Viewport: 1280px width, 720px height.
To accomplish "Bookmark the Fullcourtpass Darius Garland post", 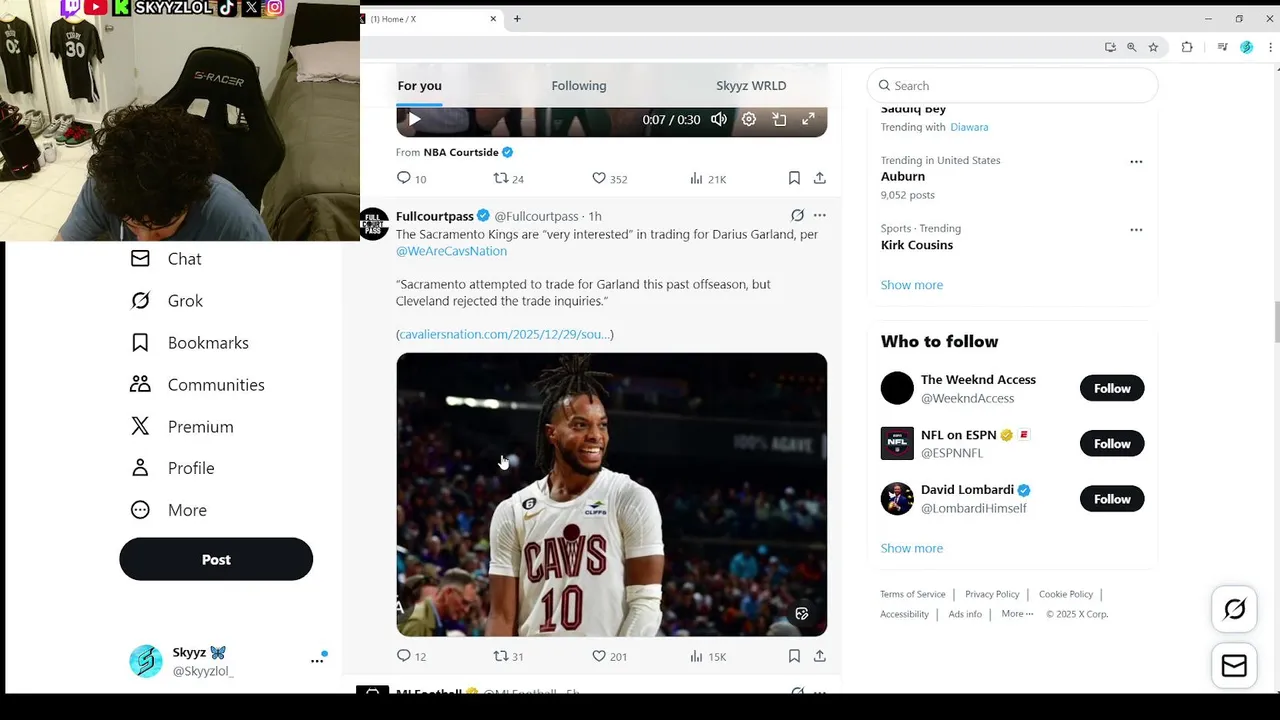I will [794, 656].
